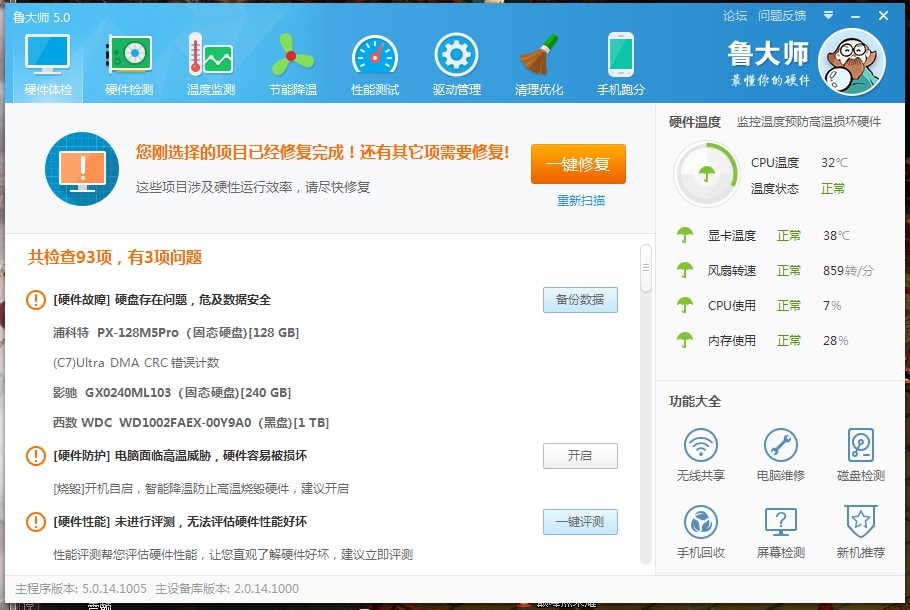Viewport: 910px width, 610px height.
Task: Launch 节能降温 cooling feature
Action: click(x=292, y=62)
